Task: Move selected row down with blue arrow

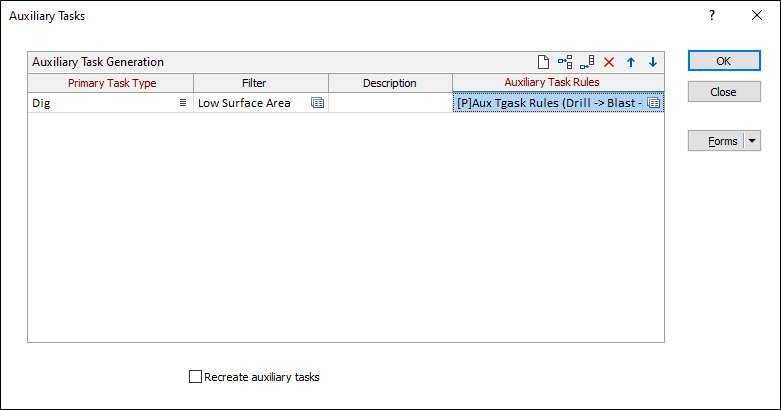Action: tap(652, 62)
